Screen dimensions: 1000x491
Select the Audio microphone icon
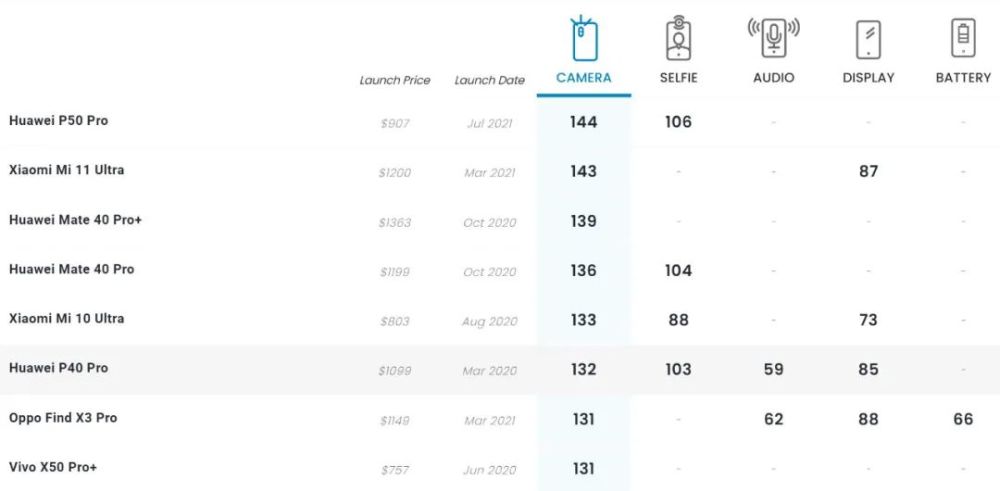tap(774, 38)
